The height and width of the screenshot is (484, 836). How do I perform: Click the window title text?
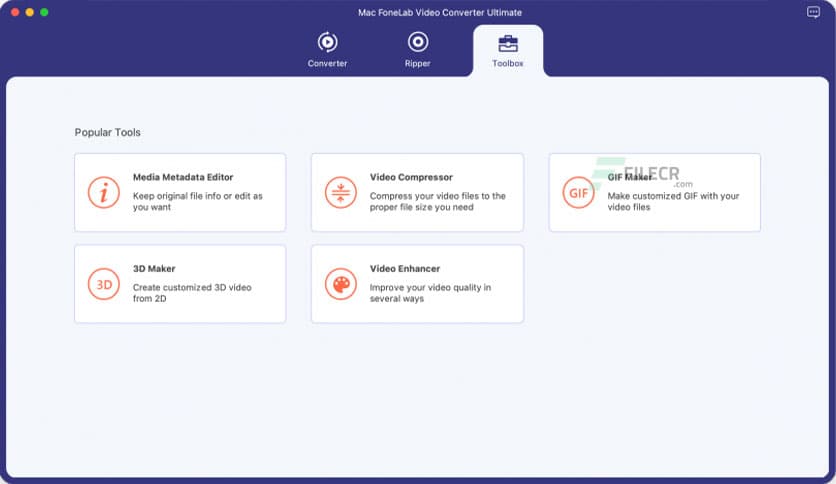(x=440, y=12)
